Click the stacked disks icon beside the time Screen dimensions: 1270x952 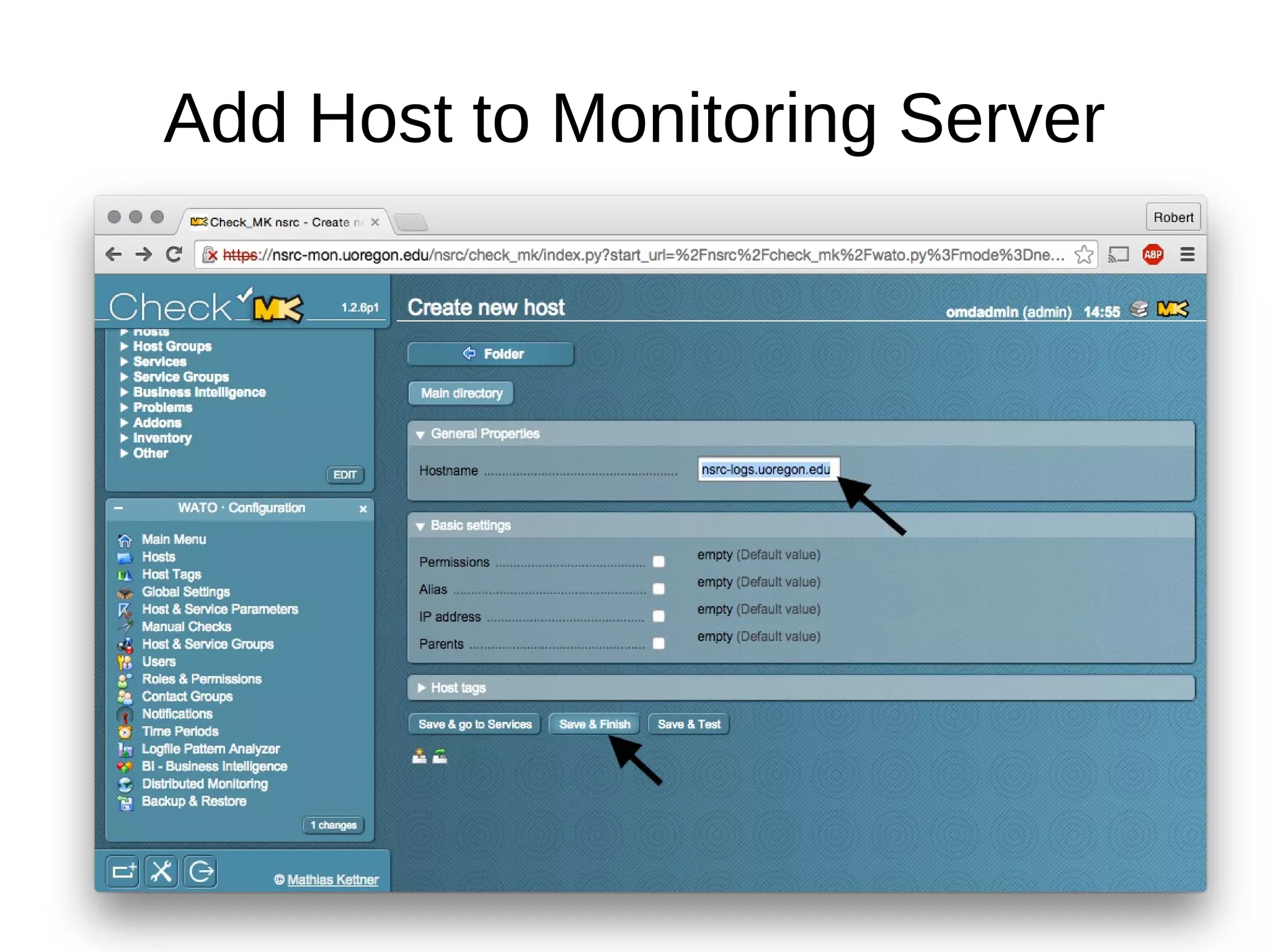[x=1139, y=309]
